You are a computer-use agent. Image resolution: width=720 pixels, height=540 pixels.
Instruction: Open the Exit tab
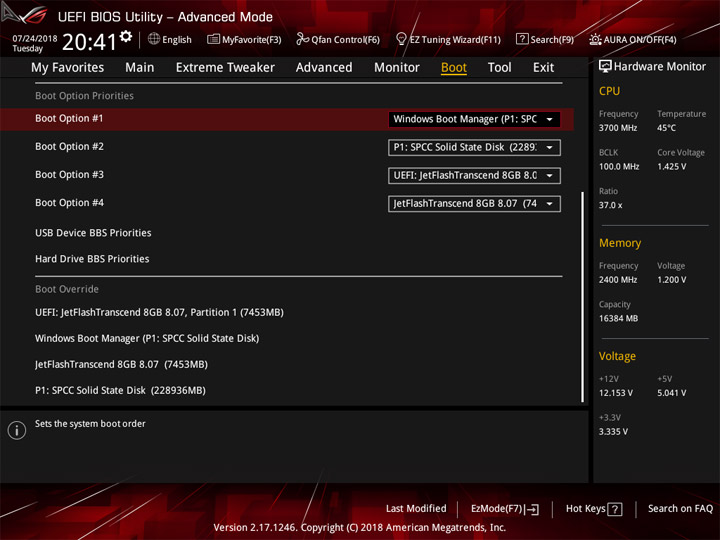tap(543, 68)
